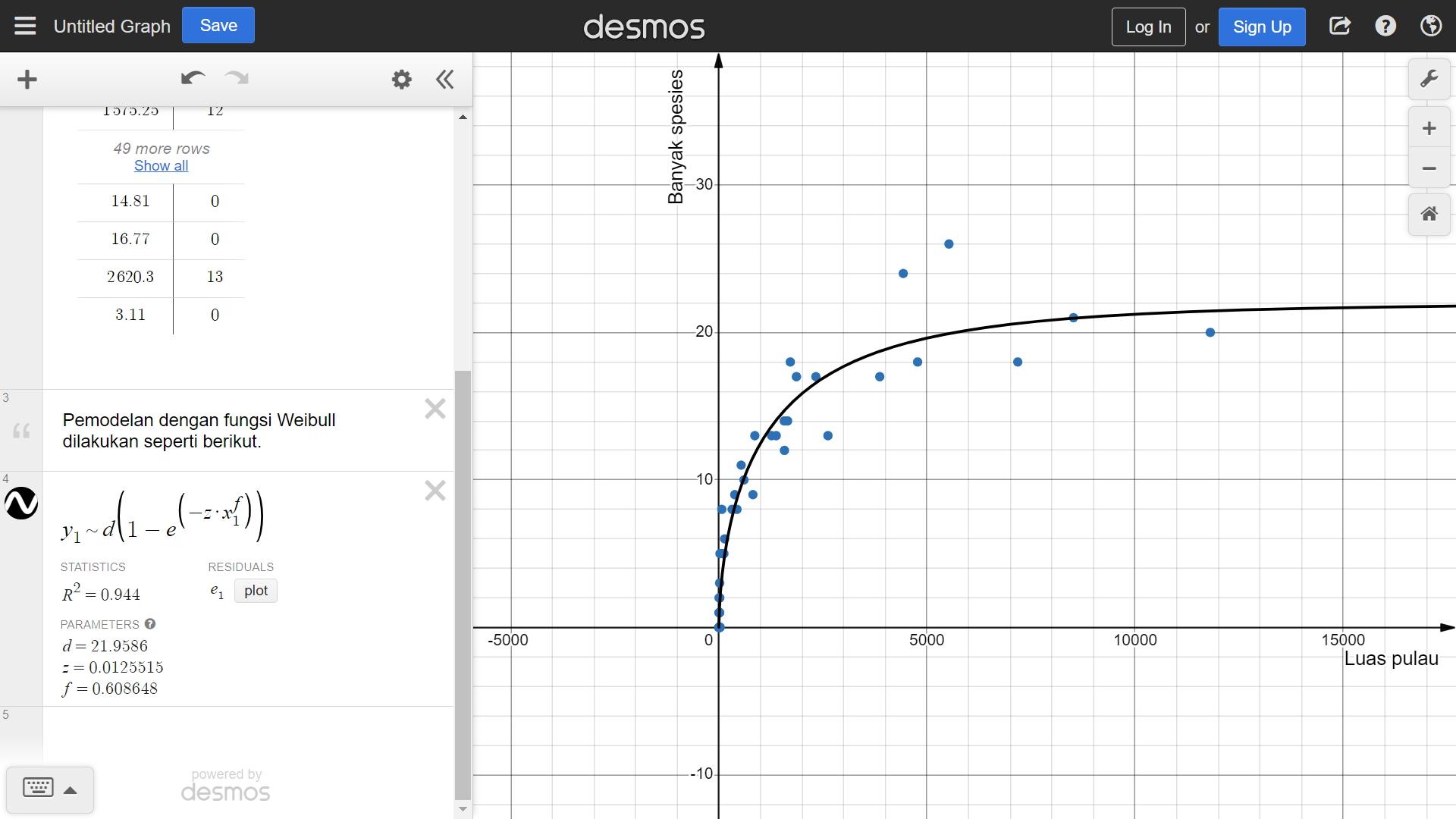Click the expression list scrollbar thumb
Image resolution: width=1456 pixels, height=819 pixels.
(x=463, y=585)
